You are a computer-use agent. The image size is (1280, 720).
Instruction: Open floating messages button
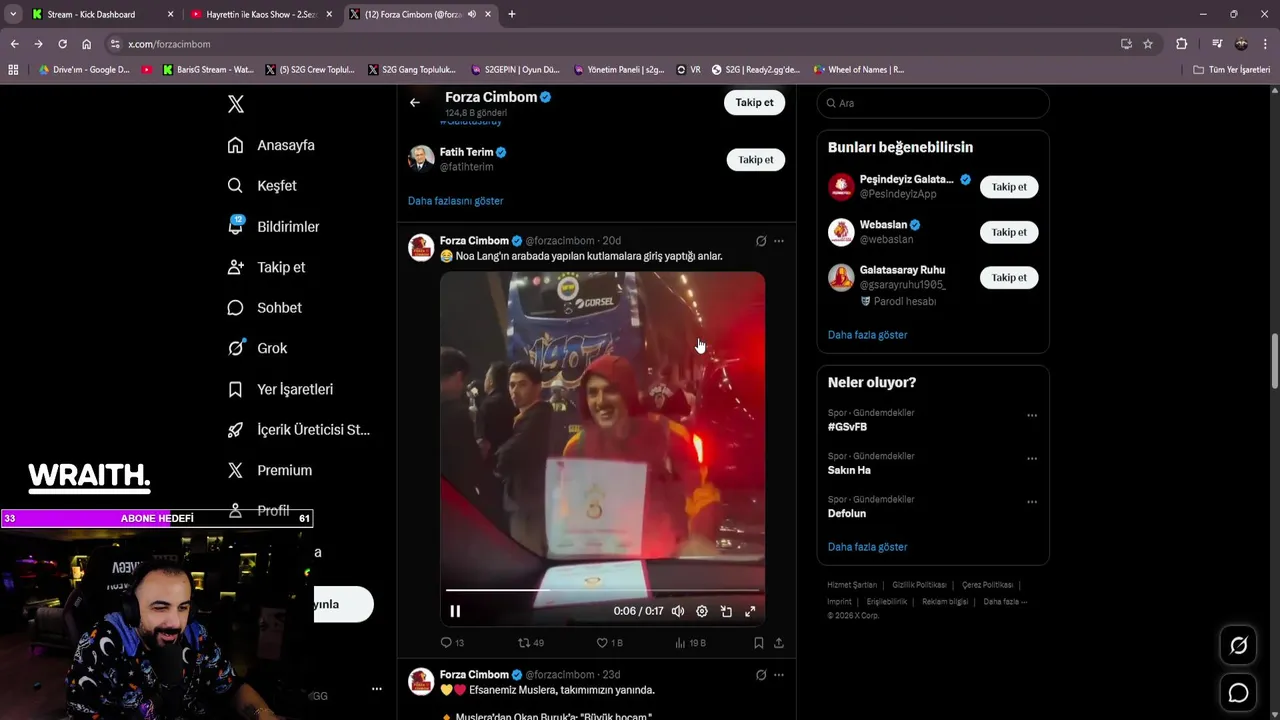point(1238,693)
